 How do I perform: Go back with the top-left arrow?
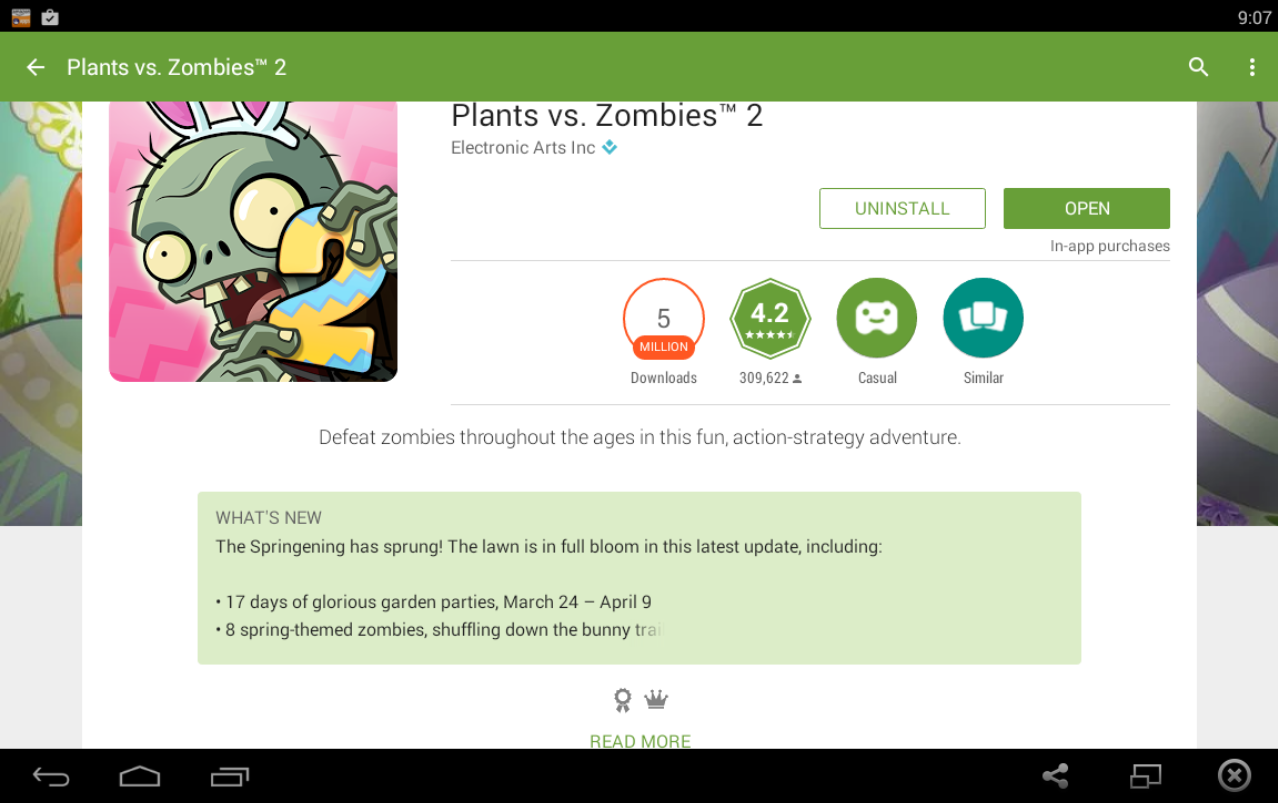pyautogui.click(x=36, y=67)
